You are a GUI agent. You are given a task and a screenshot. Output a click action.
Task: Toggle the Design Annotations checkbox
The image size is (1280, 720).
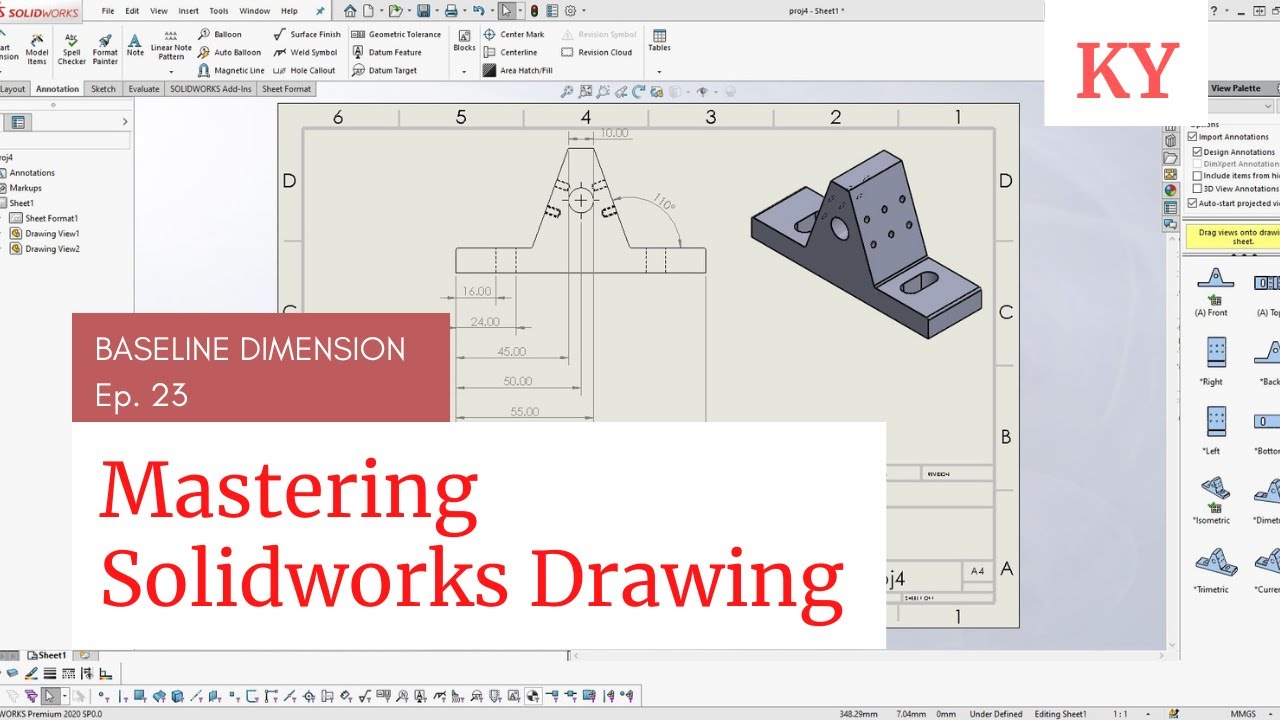(1197, 152)
